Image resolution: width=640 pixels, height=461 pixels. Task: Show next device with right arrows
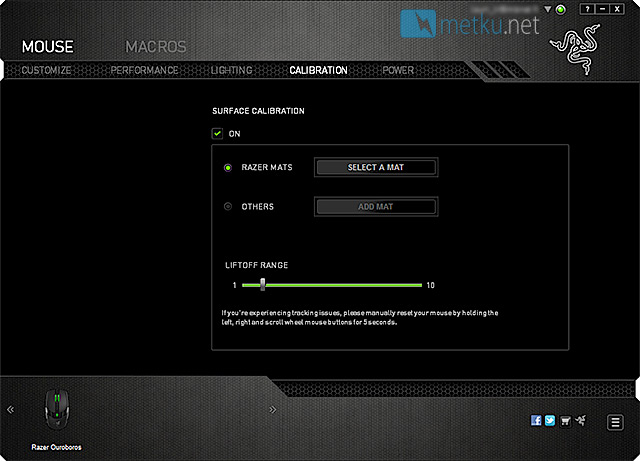coord(273,410)
